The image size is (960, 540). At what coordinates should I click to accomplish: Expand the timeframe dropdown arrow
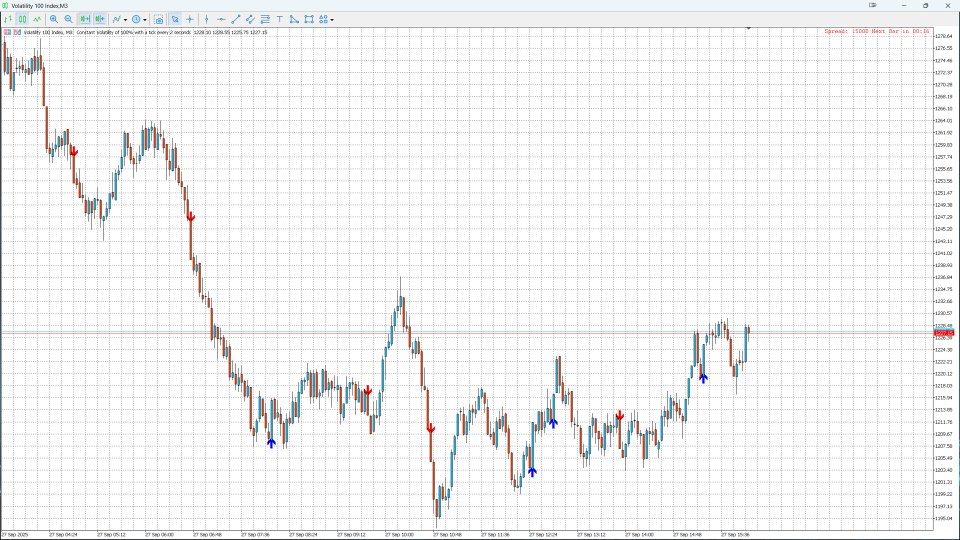pyautogui.click(x=145, y=20)
